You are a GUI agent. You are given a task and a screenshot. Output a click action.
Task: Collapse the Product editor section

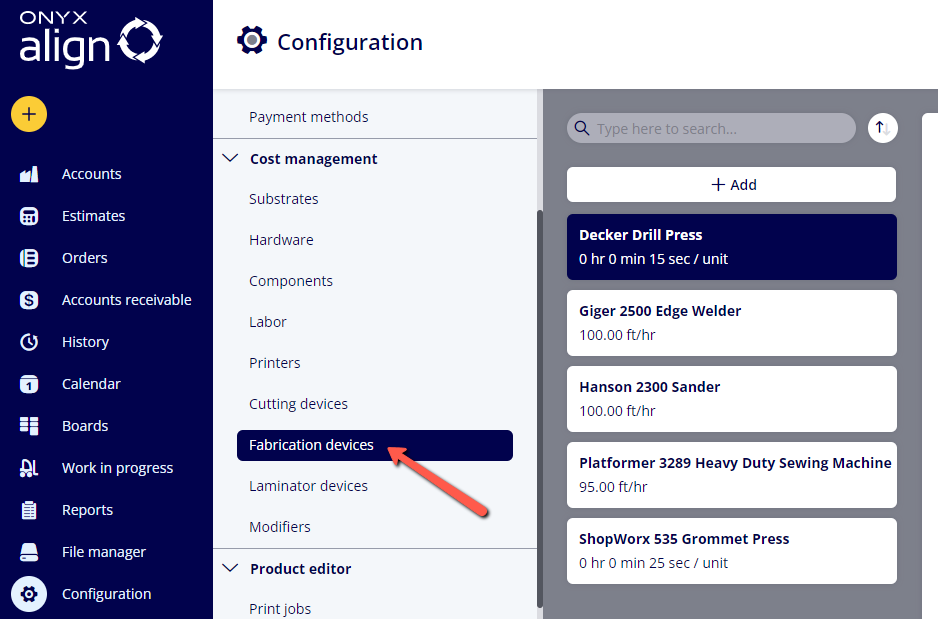(x=230, y=568)
